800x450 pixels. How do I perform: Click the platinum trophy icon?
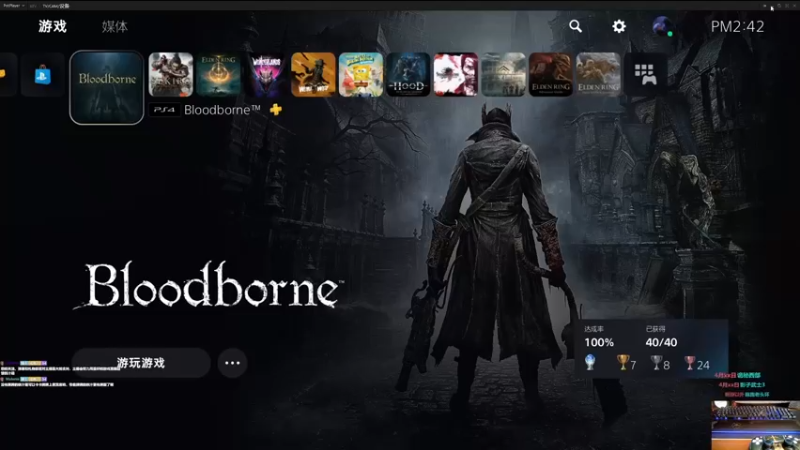pyautogui.click(x=590, y=363)
